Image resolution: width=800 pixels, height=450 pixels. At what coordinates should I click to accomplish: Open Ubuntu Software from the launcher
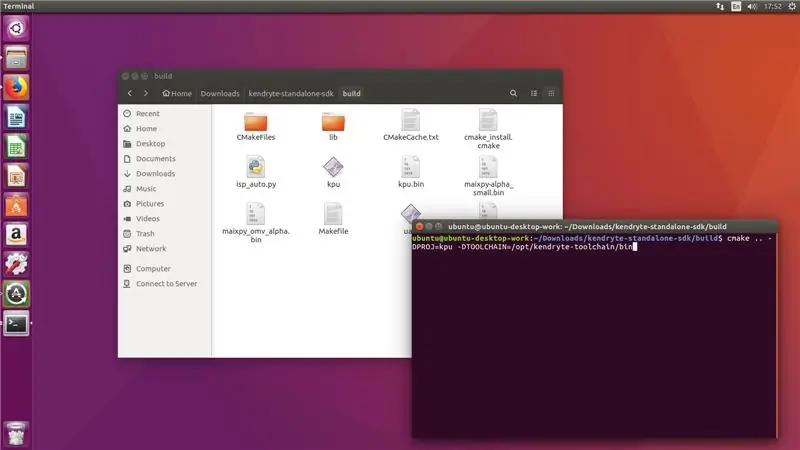16,206
